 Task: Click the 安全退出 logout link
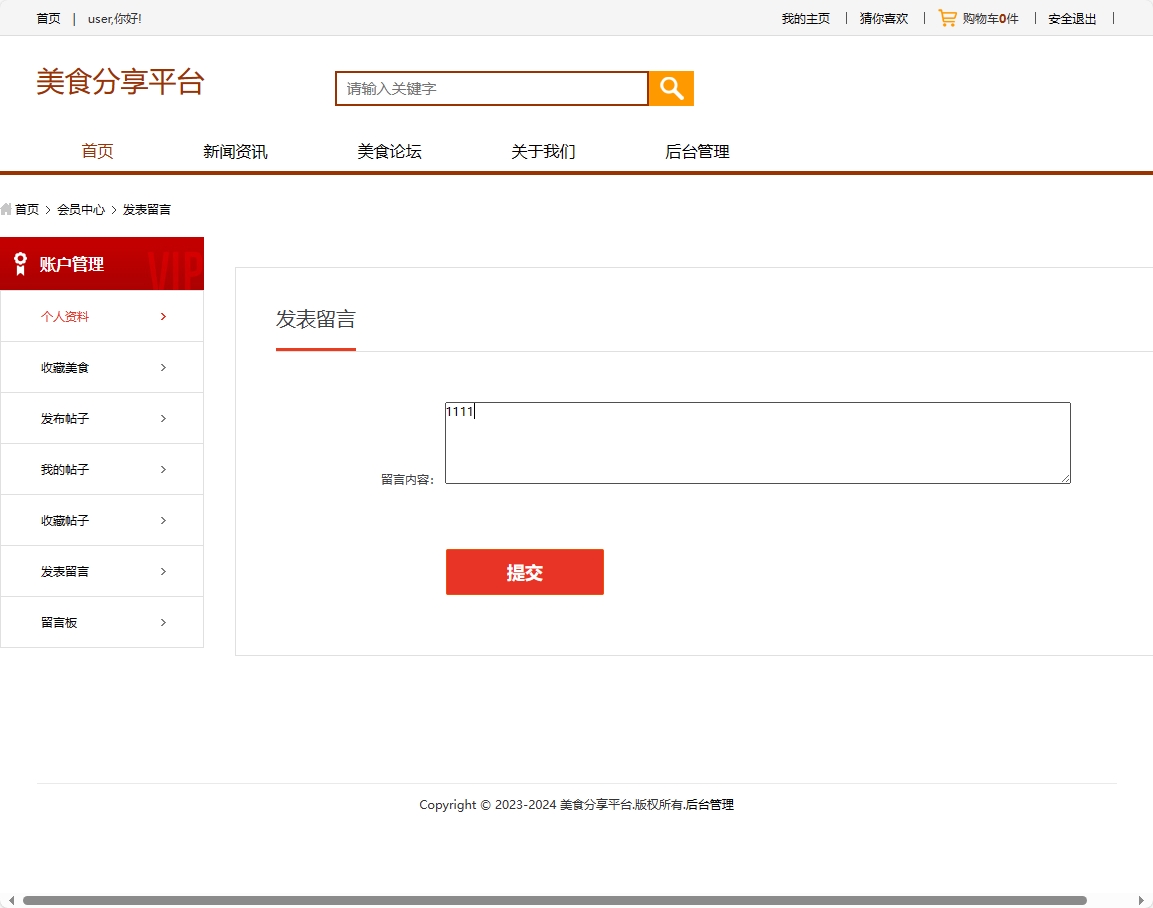pyautogui.click(x=1071, y=18)
